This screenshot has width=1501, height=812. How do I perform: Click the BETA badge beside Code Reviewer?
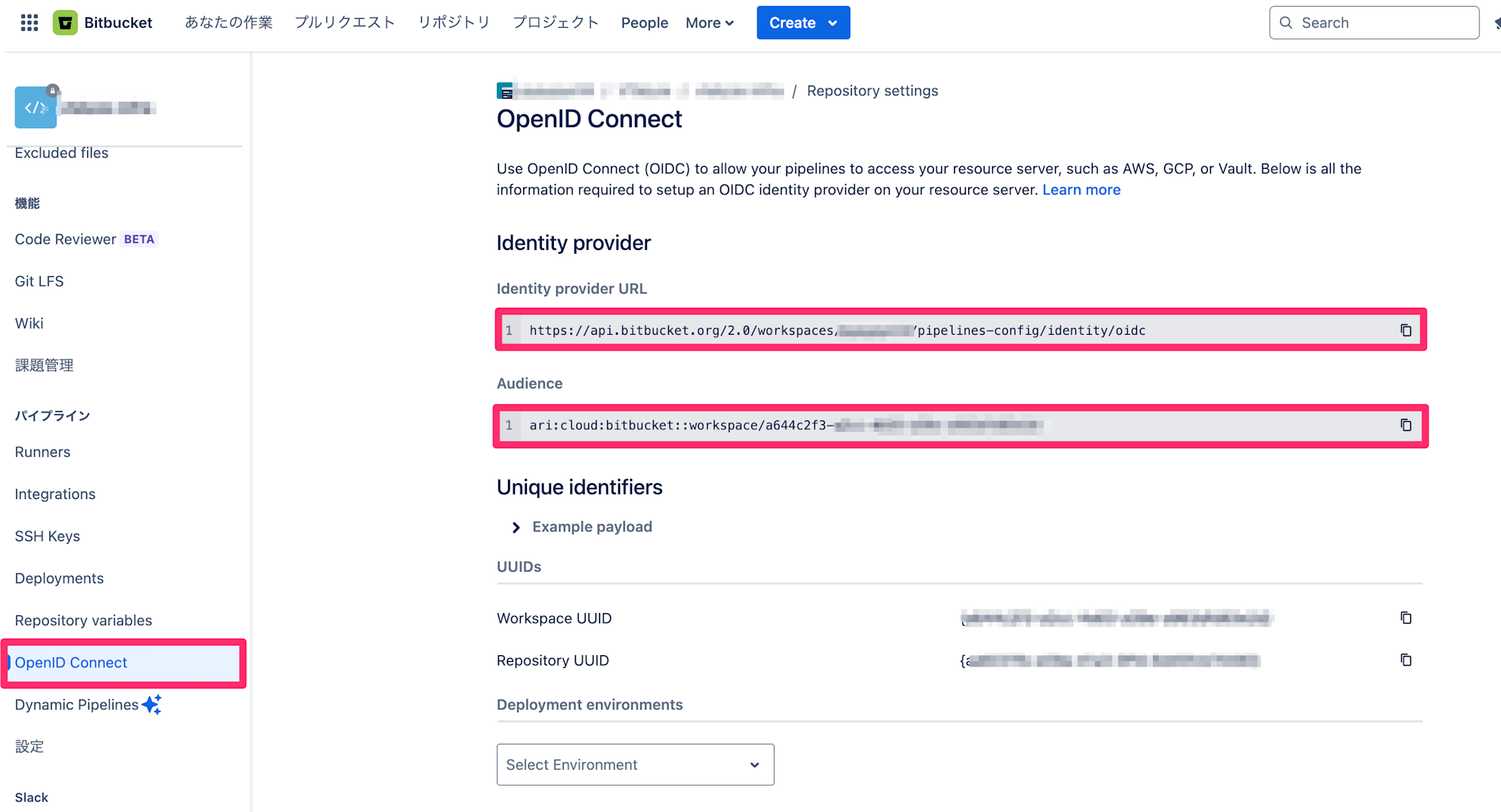[140, 239]
